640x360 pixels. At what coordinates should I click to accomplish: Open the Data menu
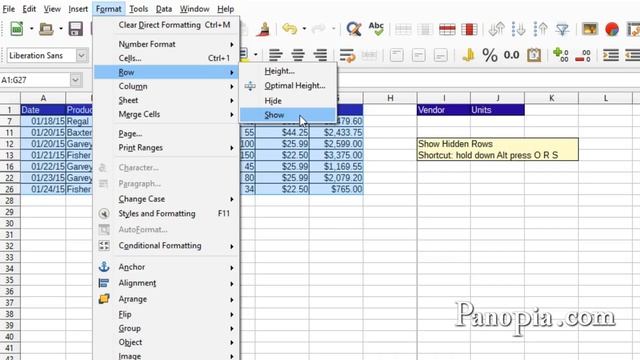point(164,9)
